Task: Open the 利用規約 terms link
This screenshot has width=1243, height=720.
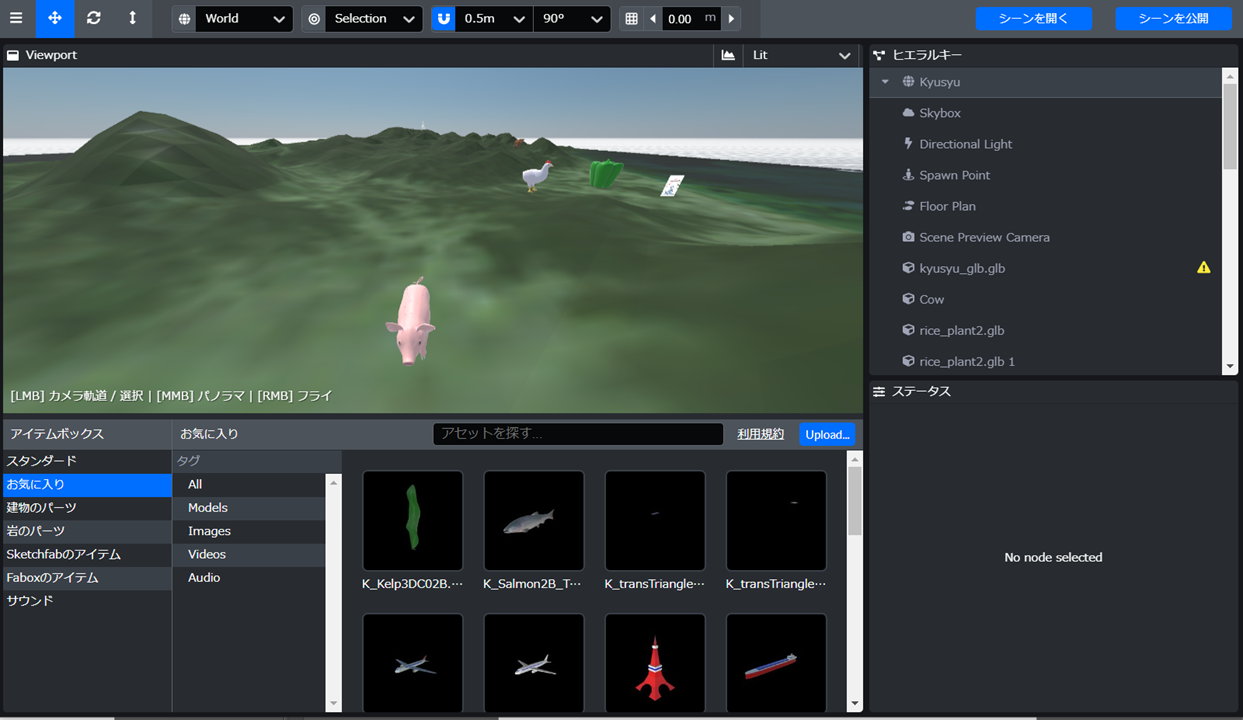Action: tap(760, 434)
